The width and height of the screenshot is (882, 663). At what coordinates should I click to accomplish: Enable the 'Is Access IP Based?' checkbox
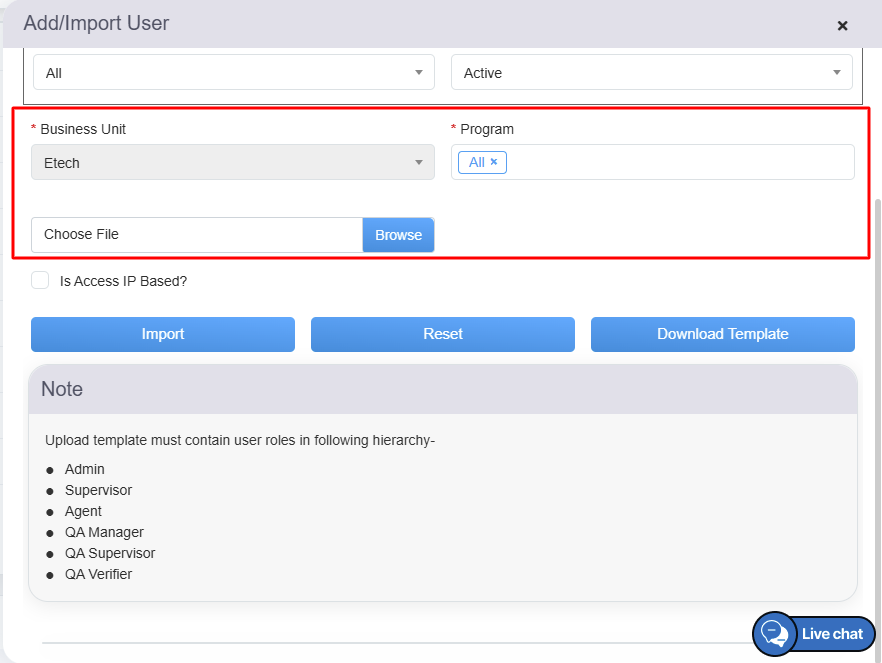click(40, 281)
